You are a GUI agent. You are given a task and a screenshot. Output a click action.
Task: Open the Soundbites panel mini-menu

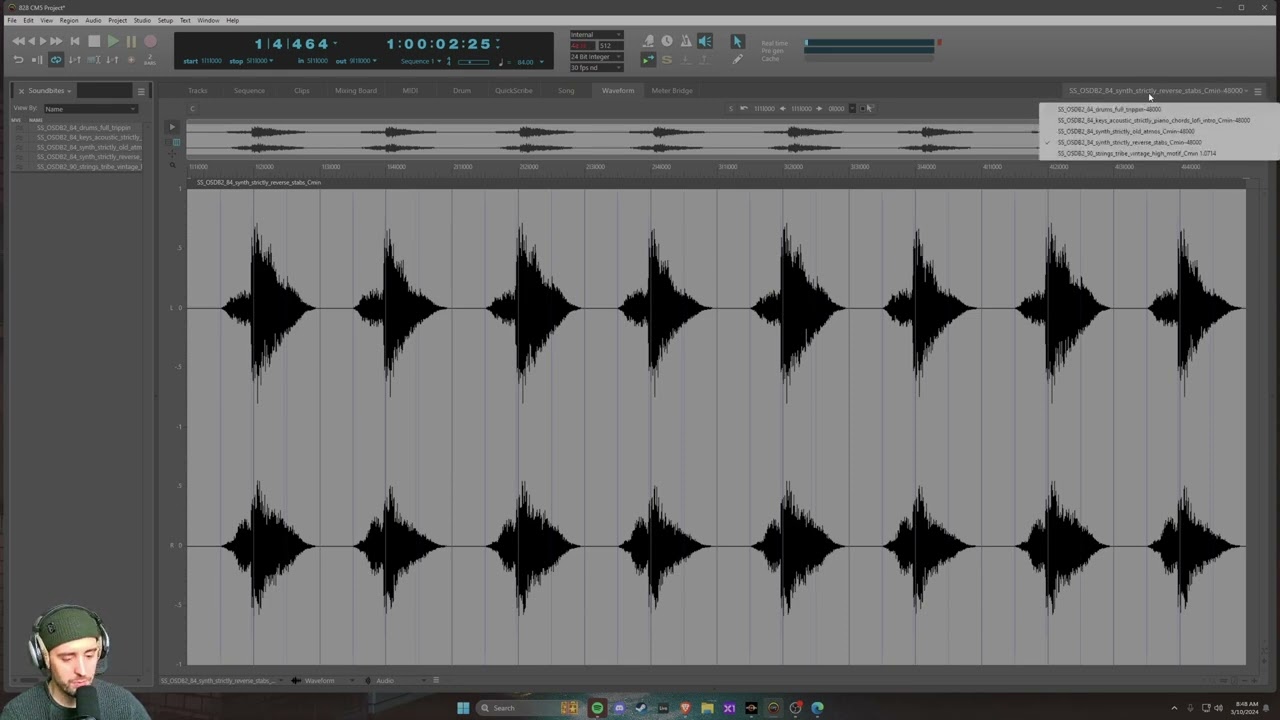coord(141,91)
